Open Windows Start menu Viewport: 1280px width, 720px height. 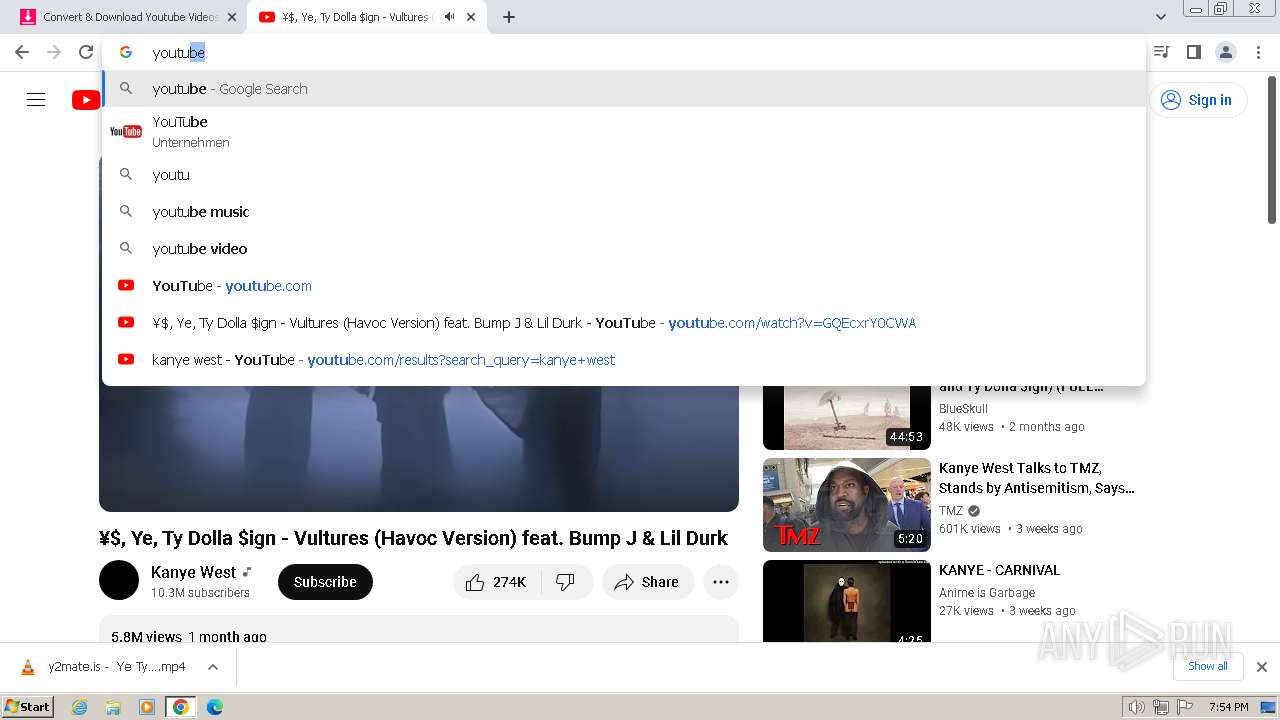click(28, 707)
